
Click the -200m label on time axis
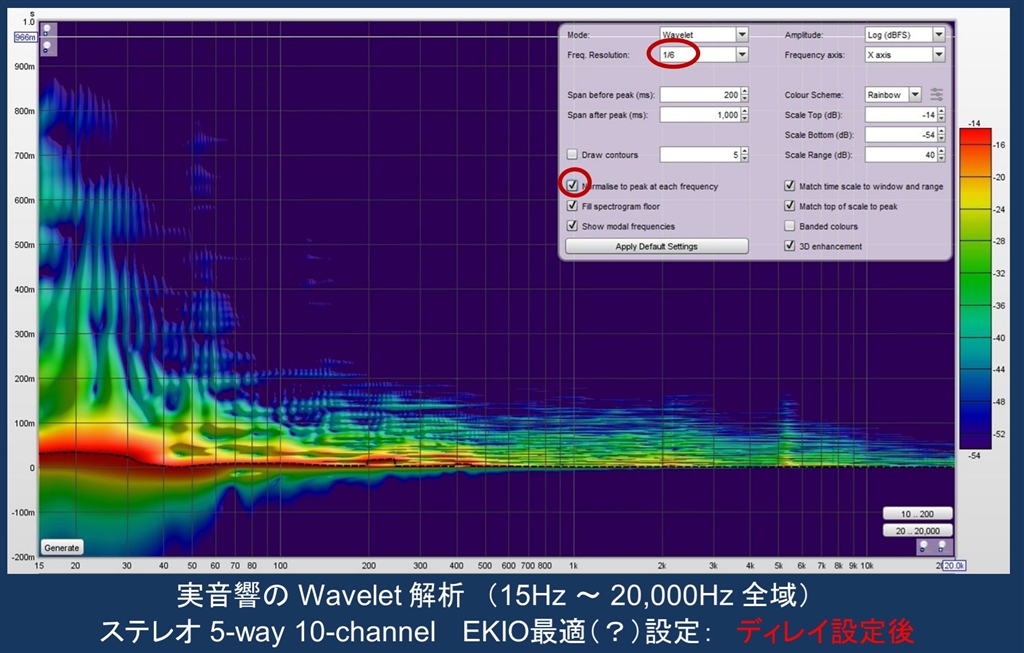[x=23, y=557]
